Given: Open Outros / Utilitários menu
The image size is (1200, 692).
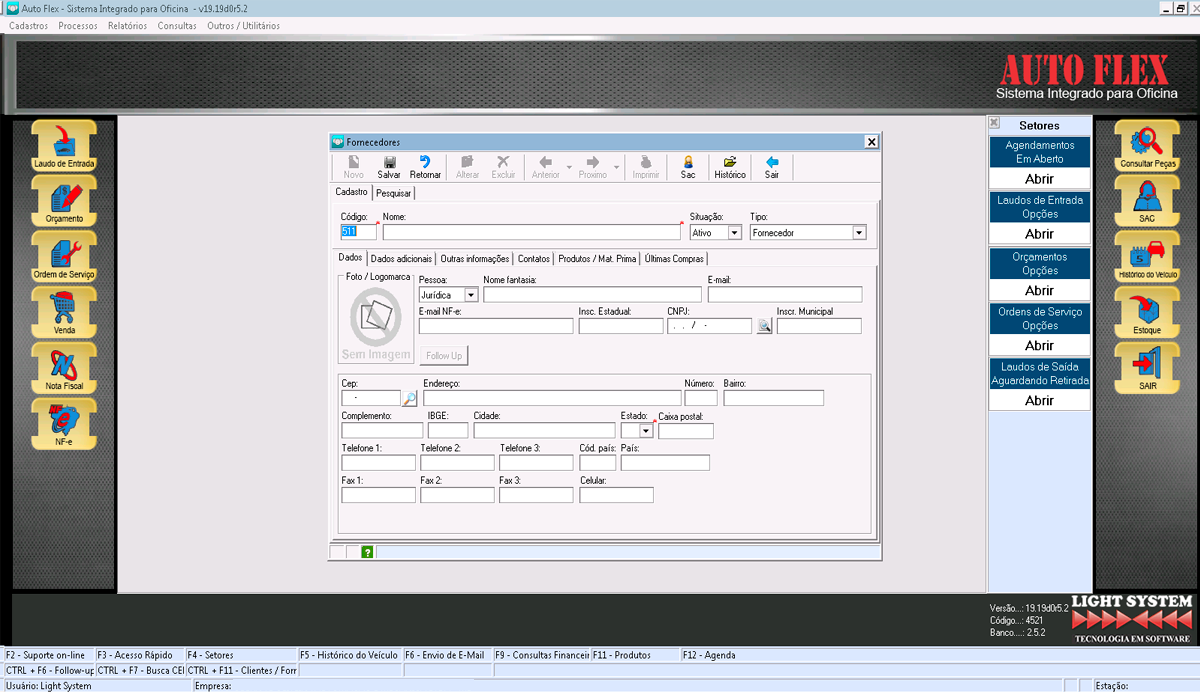Looking at the screenshot, I should pyautogui.click(x=243, y=25).
